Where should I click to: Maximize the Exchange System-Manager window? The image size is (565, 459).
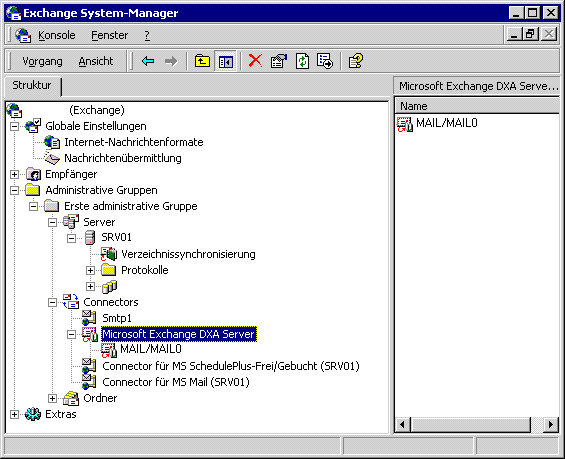[x=533, y=13]
